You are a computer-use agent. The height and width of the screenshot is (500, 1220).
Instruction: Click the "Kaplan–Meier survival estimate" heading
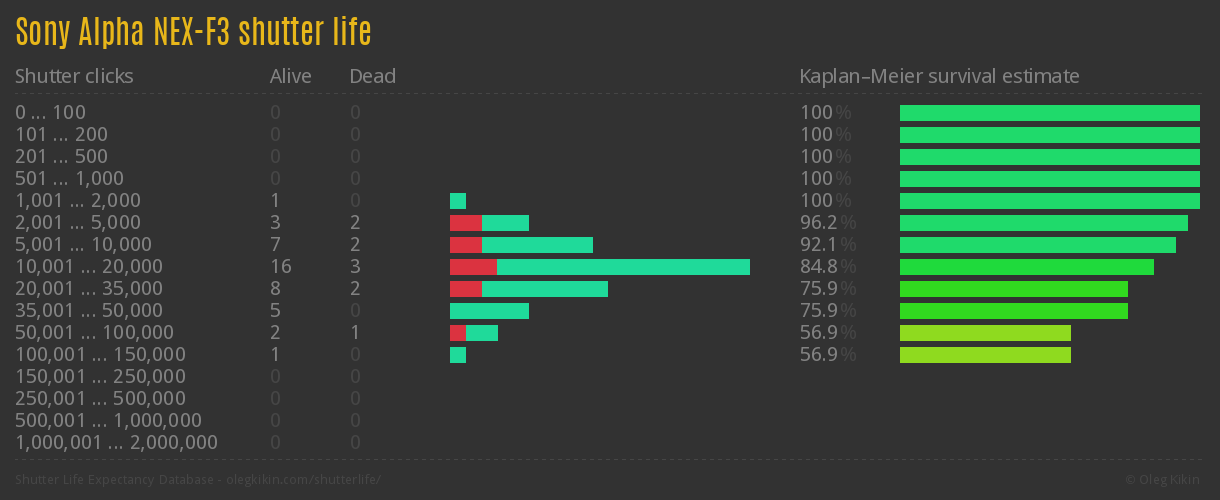point(939,76)
